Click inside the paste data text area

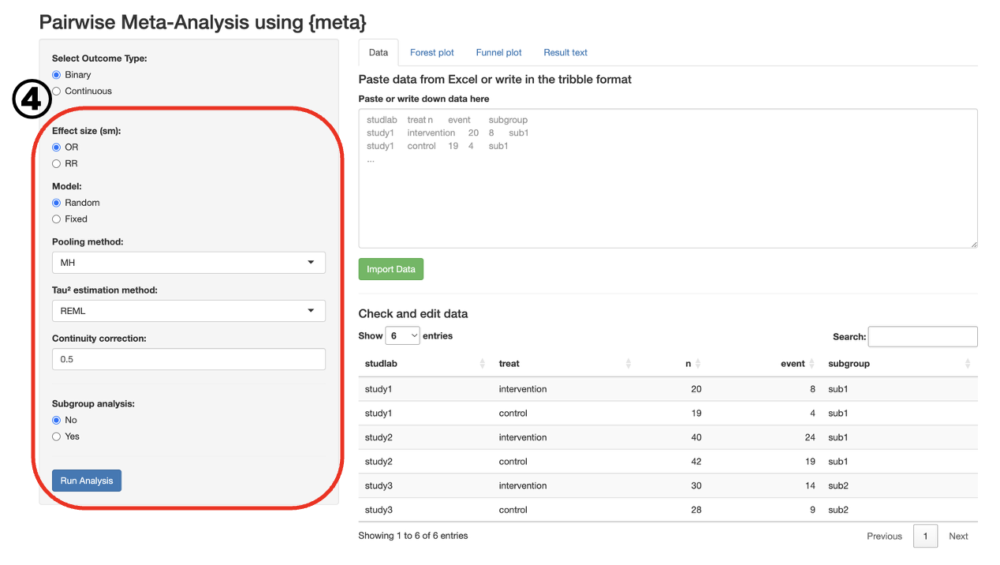coord(667,178)
